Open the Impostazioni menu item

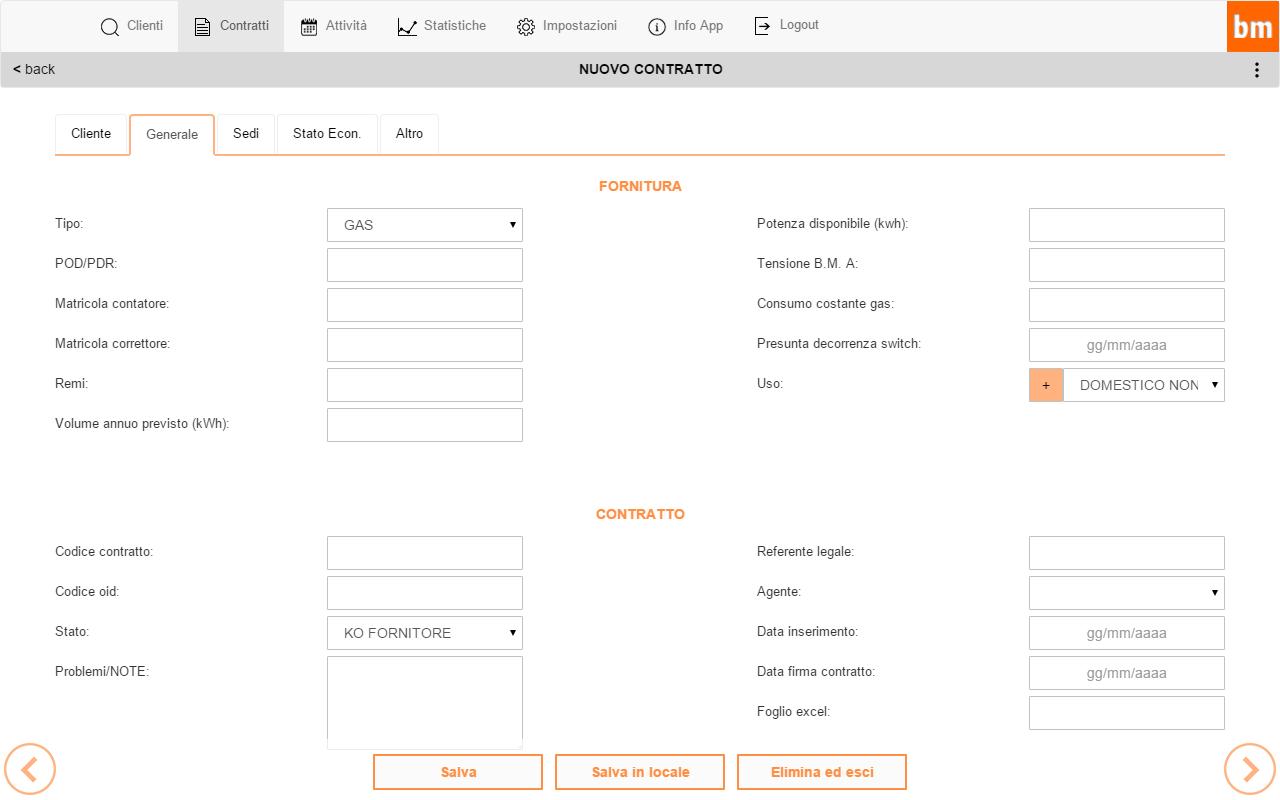[x=566, y=26]
